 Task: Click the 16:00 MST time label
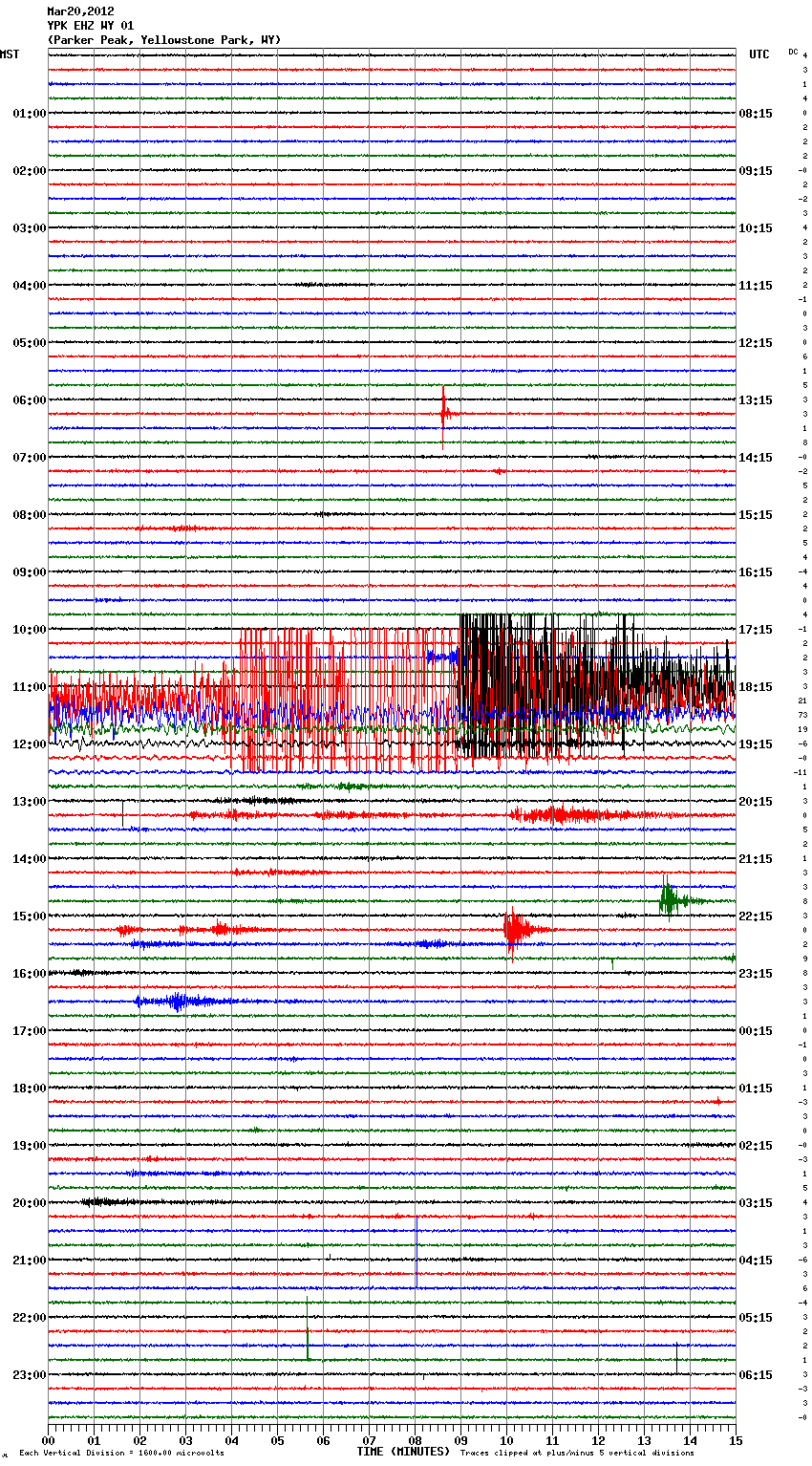[x=30, y=974]
